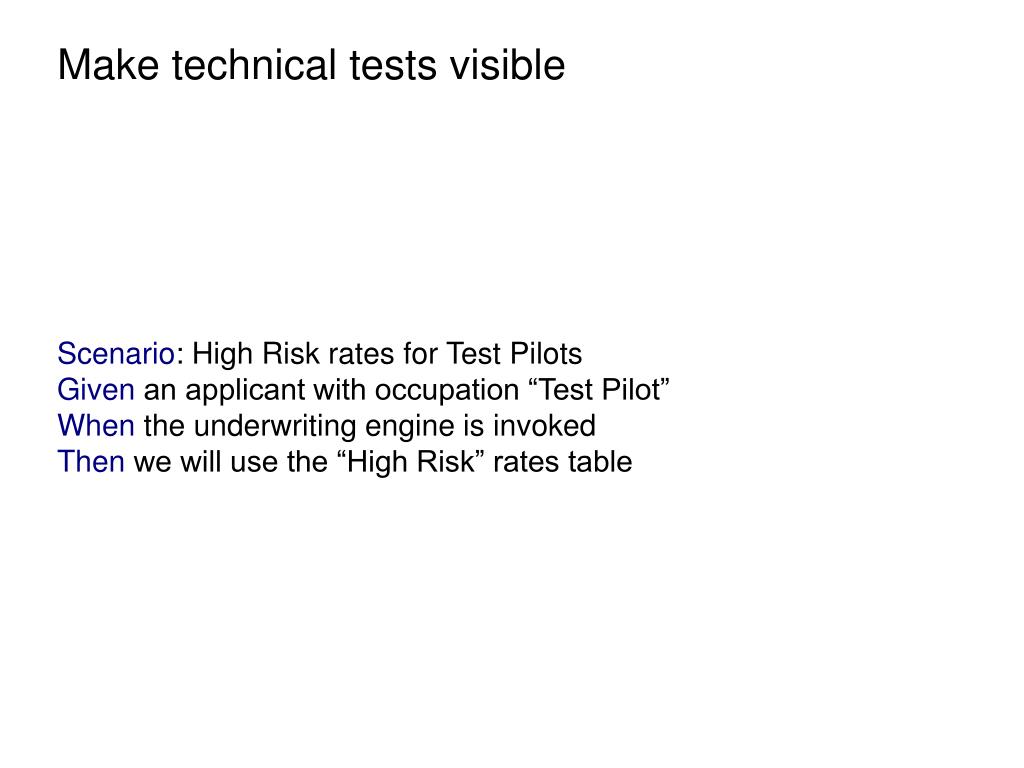Image resolution: width=1024 pixels, height=768 pixels.
Task: Select the blue "Scenario" keyword
Action: click(116, 353)
